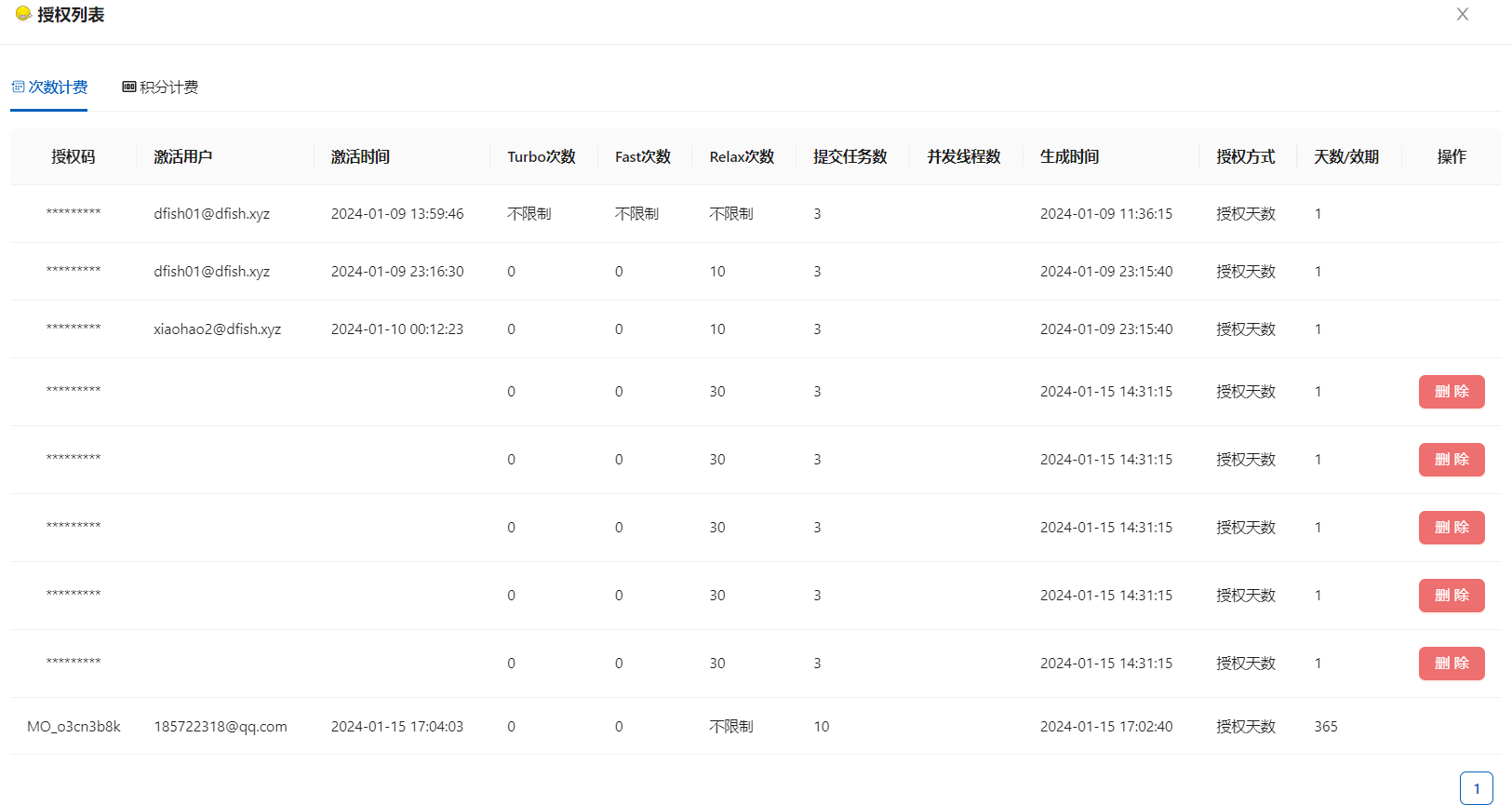
Task: Click the Relax次数 column header
Action: 742,157
